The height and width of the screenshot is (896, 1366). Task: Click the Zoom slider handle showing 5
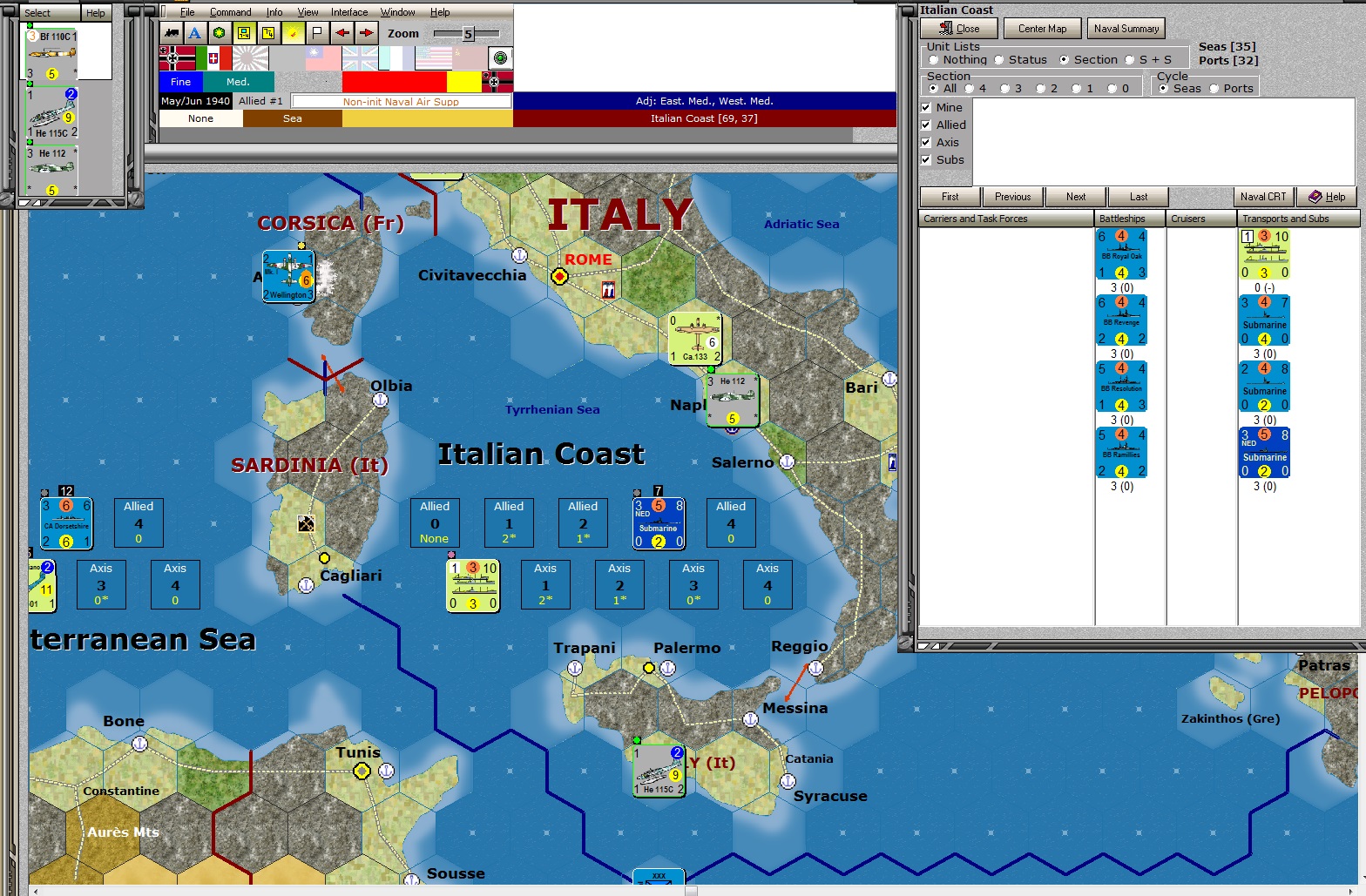[468, 34]
